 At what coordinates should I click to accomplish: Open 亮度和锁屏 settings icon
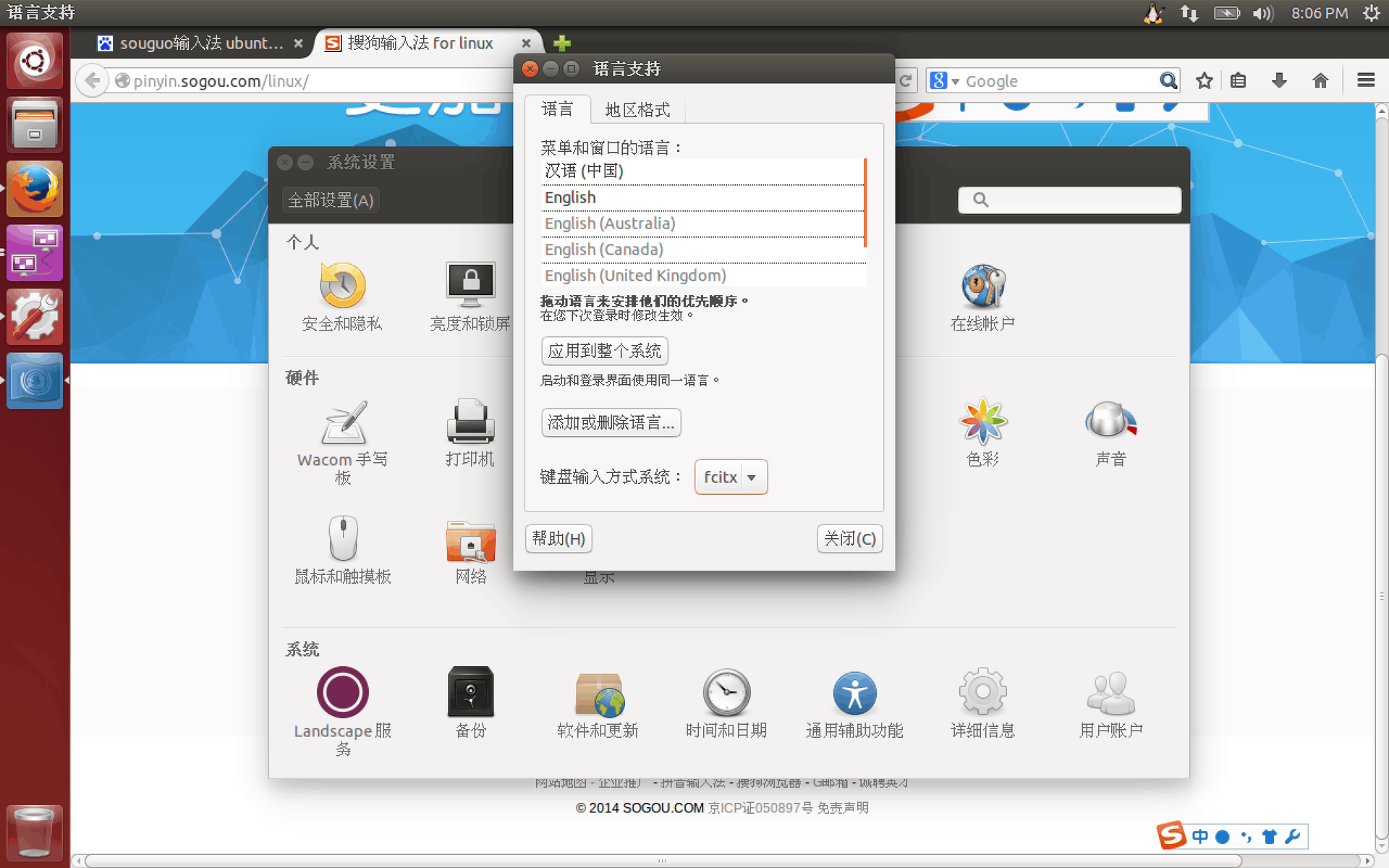(x=470, y=297)
